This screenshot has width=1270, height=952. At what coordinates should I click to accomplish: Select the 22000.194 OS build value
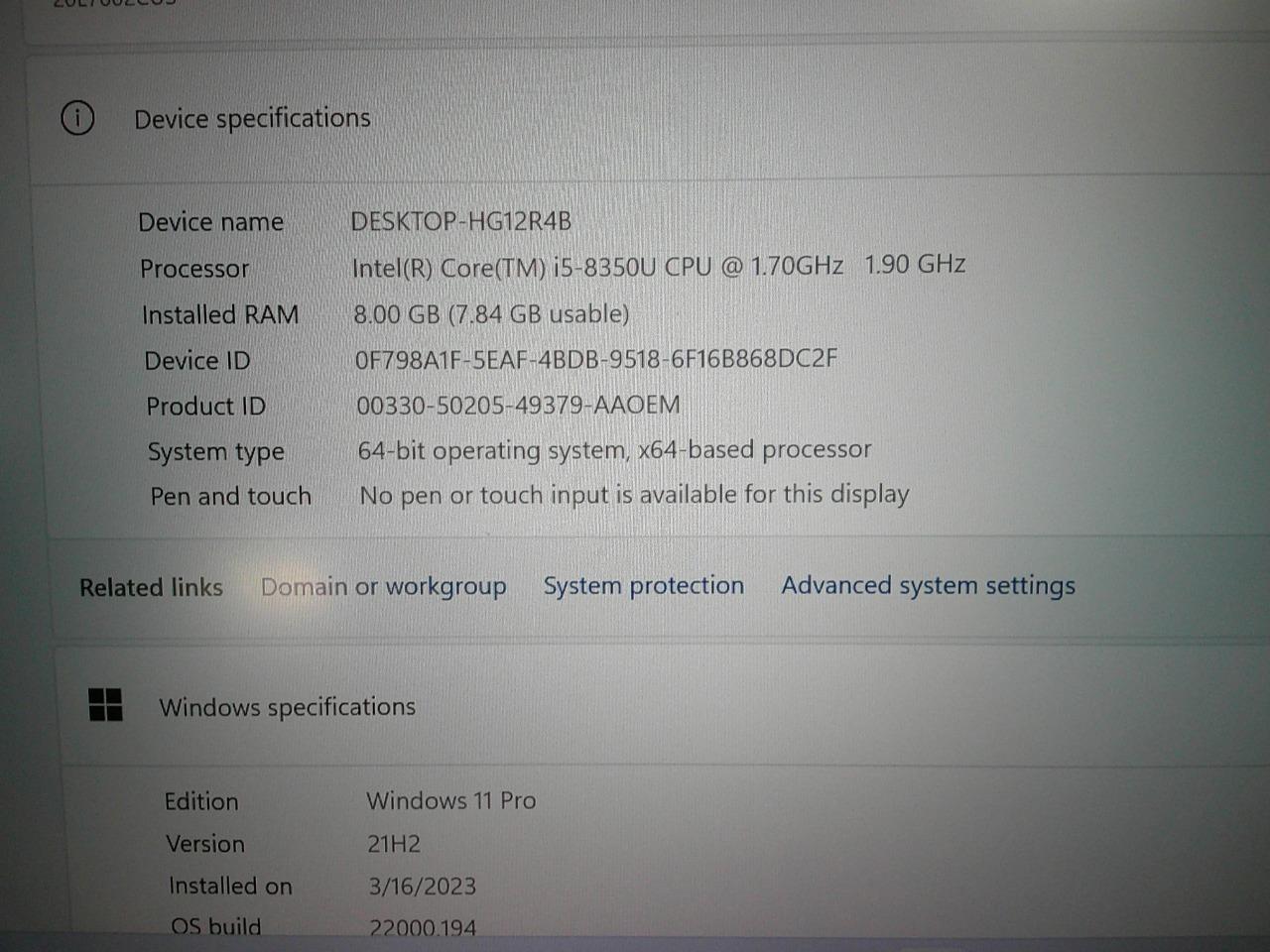[422, 927]
